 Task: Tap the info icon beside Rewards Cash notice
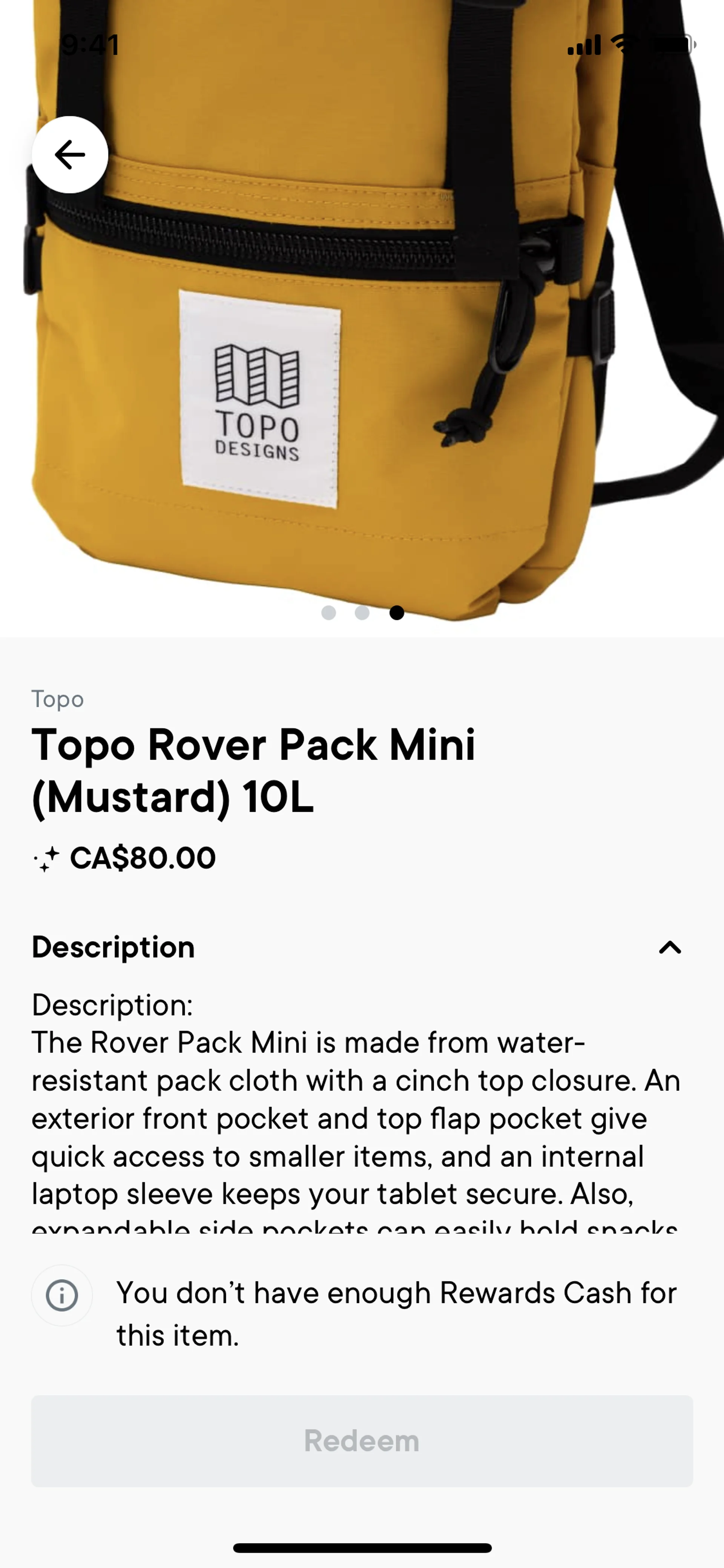62,1295
